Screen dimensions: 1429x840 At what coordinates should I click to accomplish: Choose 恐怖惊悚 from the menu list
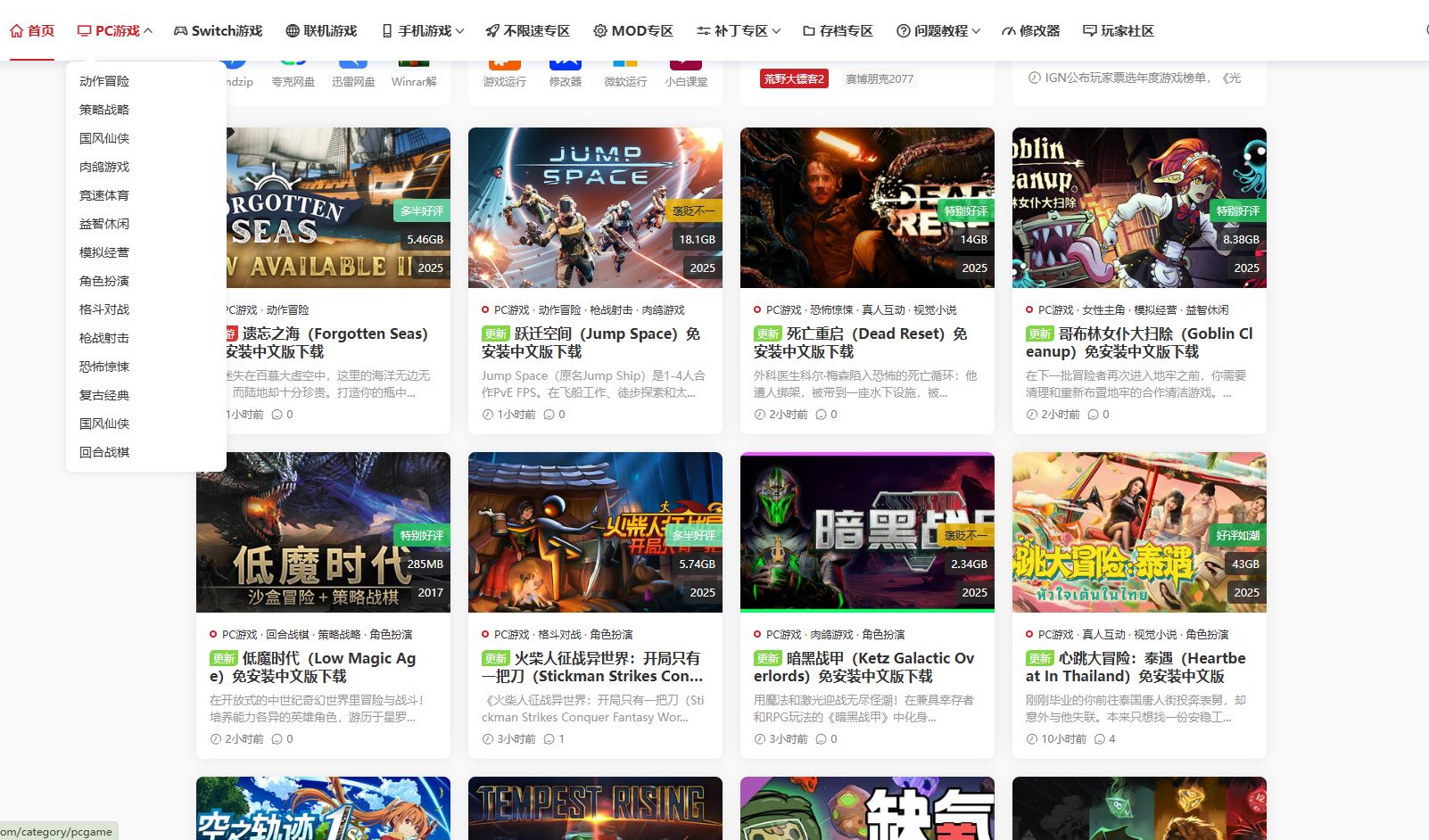[103, 366]
